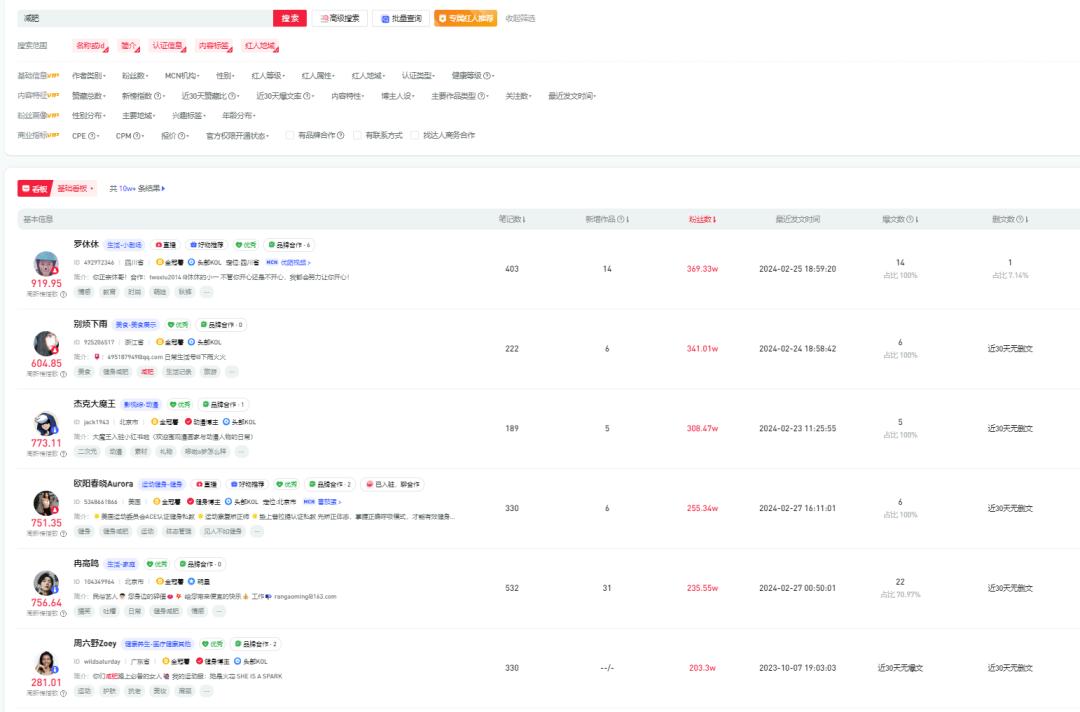This screenshot has width=1080, height=712.
Task: Click the 收起筛选 collapse filters link
Action: click(520, 18)
